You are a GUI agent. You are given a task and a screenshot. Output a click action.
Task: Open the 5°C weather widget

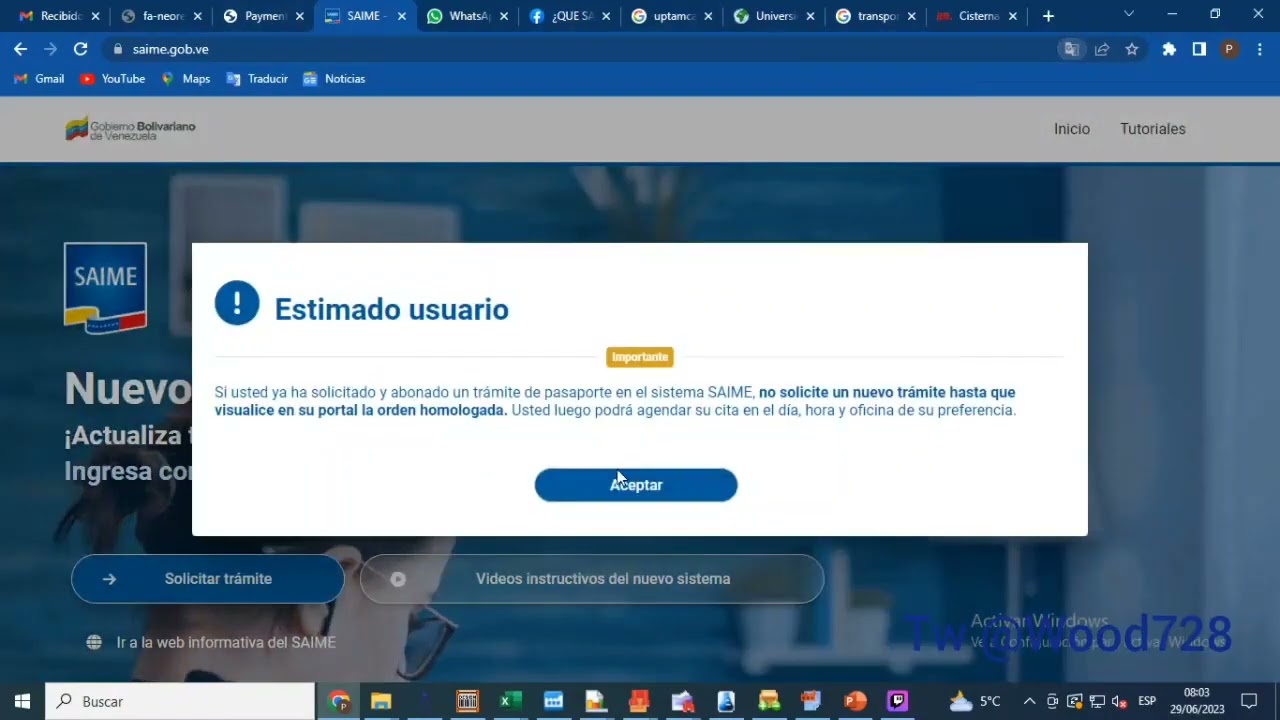(x=975, y=701)
